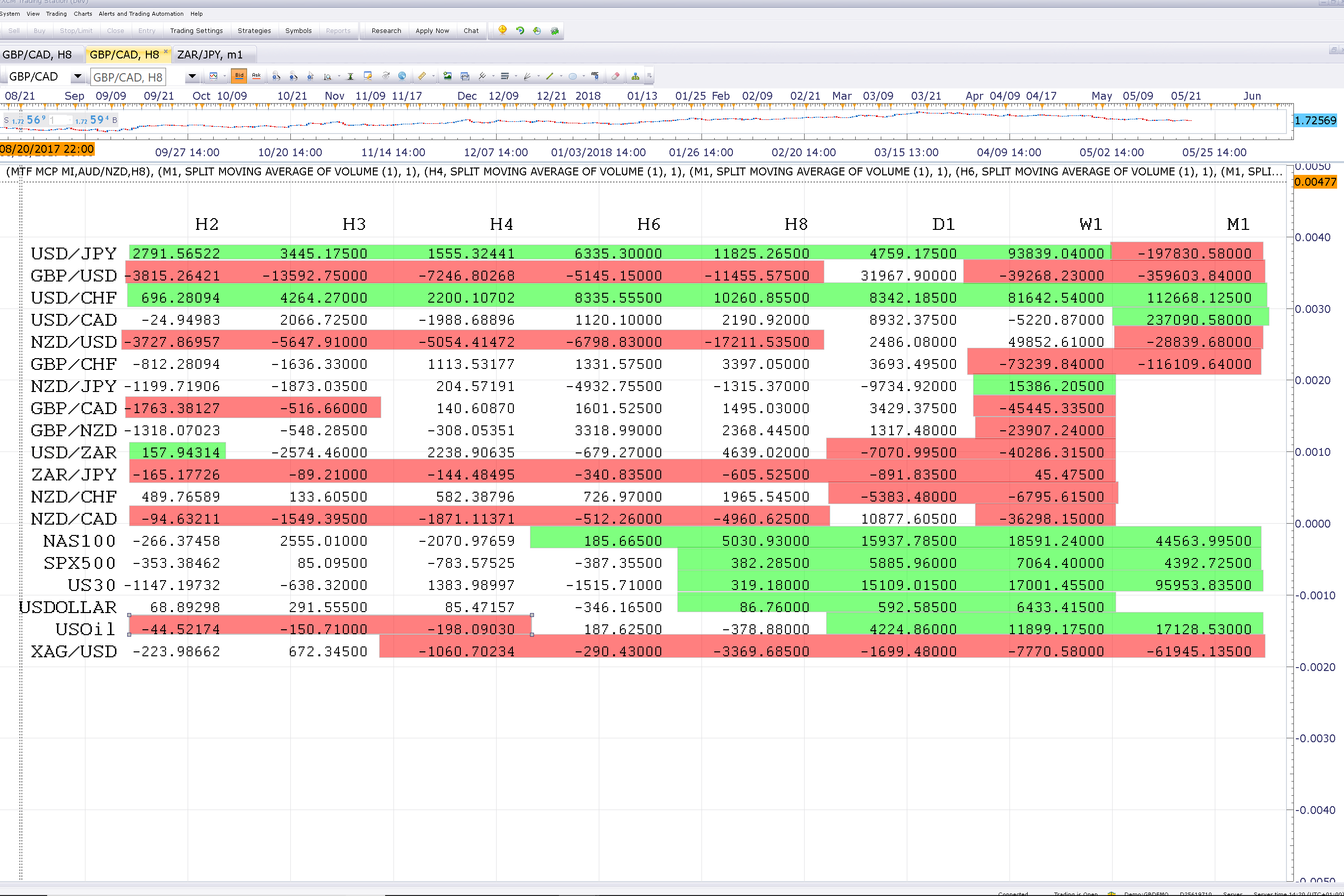Open the Charts menu
The image size is (1344, 896).
click(83, 14)
